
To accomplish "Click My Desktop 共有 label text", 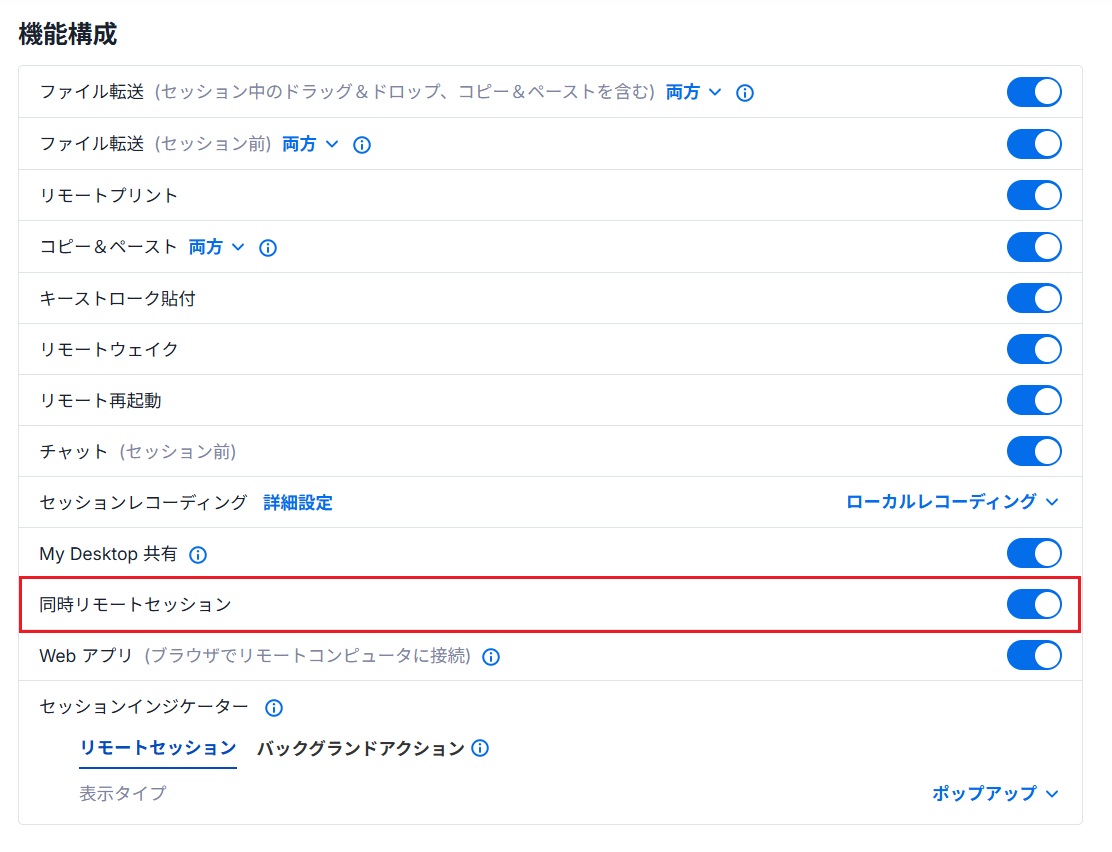I will (109, 554).
